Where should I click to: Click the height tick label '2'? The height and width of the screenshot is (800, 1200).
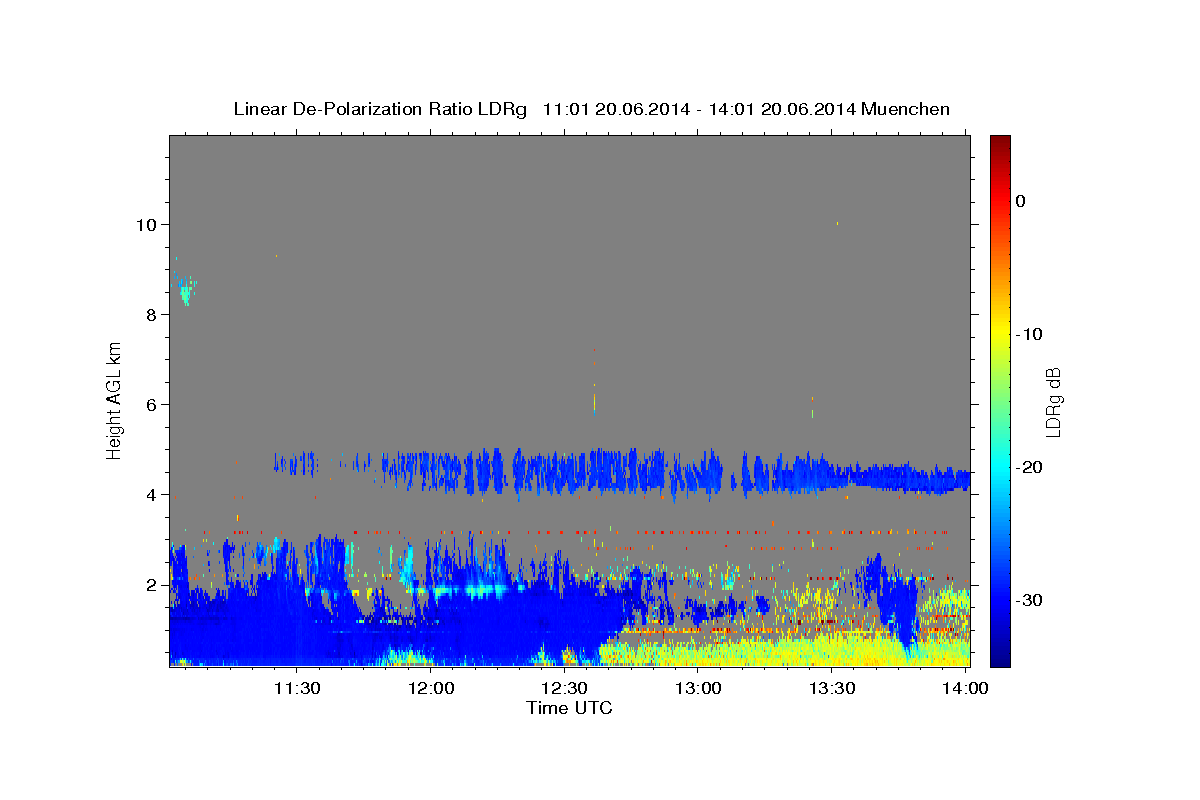(153, 584)
